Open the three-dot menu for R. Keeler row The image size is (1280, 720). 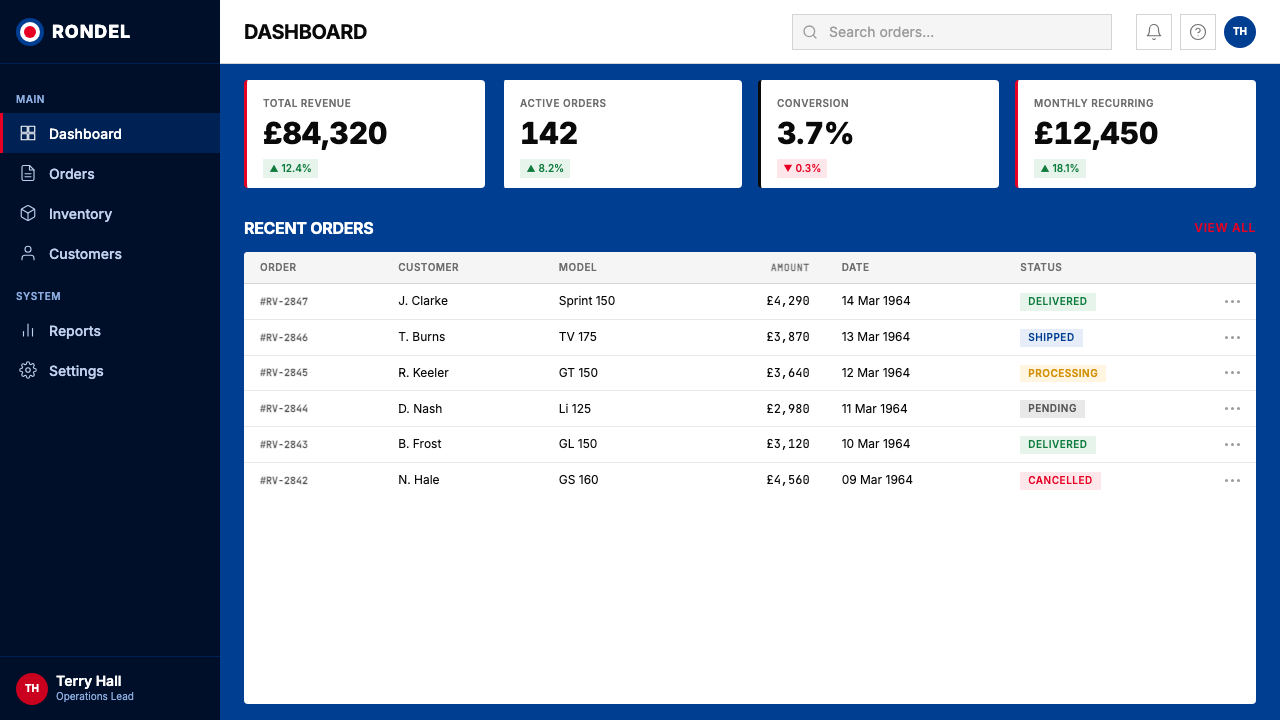point(1232,373)
